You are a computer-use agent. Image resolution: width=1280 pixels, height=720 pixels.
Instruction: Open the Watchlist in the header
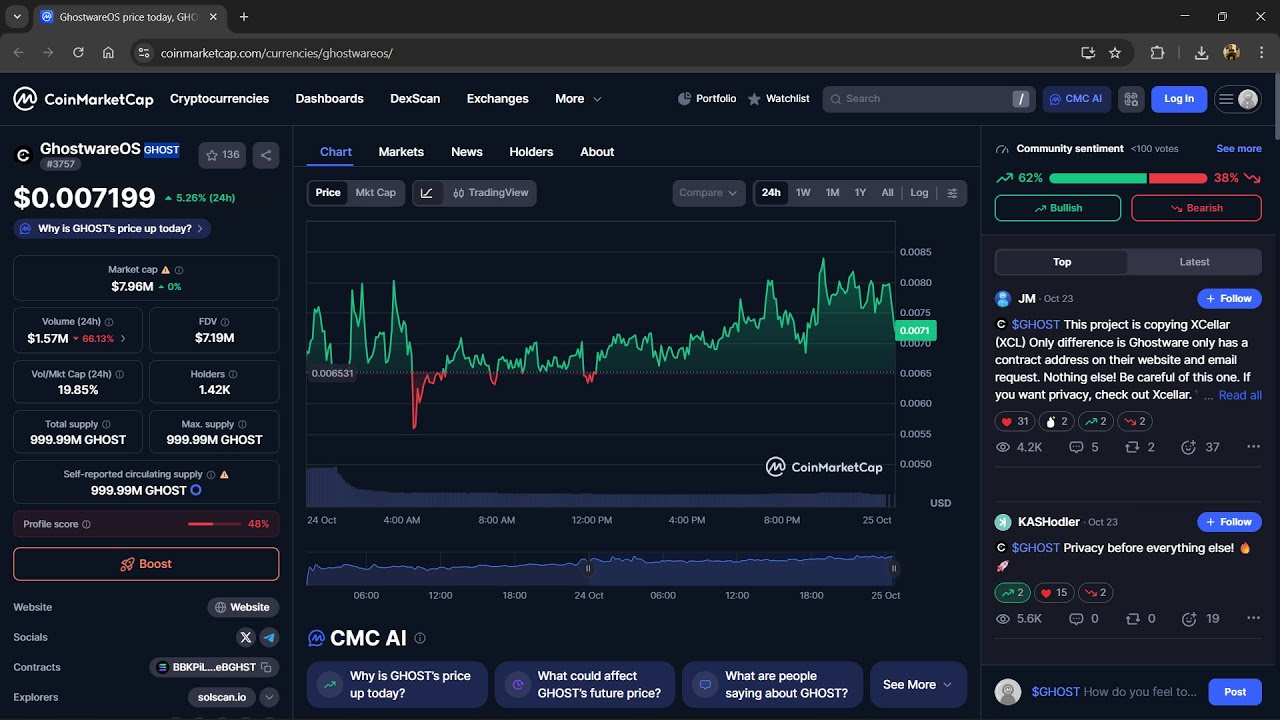point(778,99)
